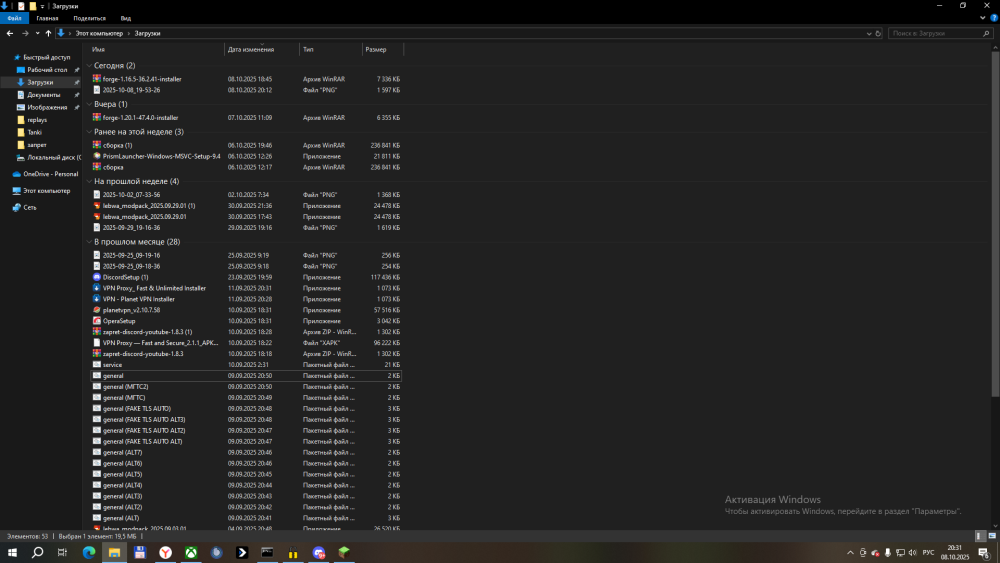This screenshot has width=1000, height=563.
Task: Select the PrismLauncher-Windows-MSVC-Setup icon
Action: tap(96, 156)
